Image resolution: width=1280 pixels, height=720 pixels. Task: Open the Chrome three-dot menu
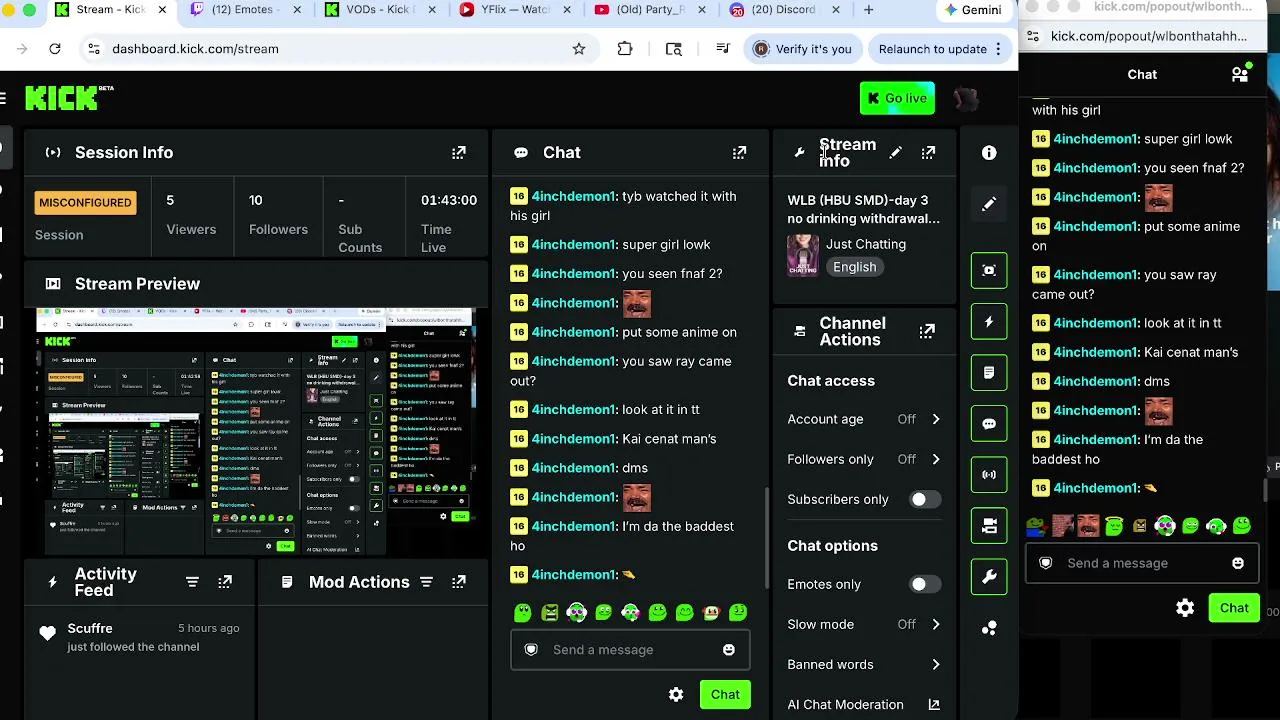coord(998,49)
